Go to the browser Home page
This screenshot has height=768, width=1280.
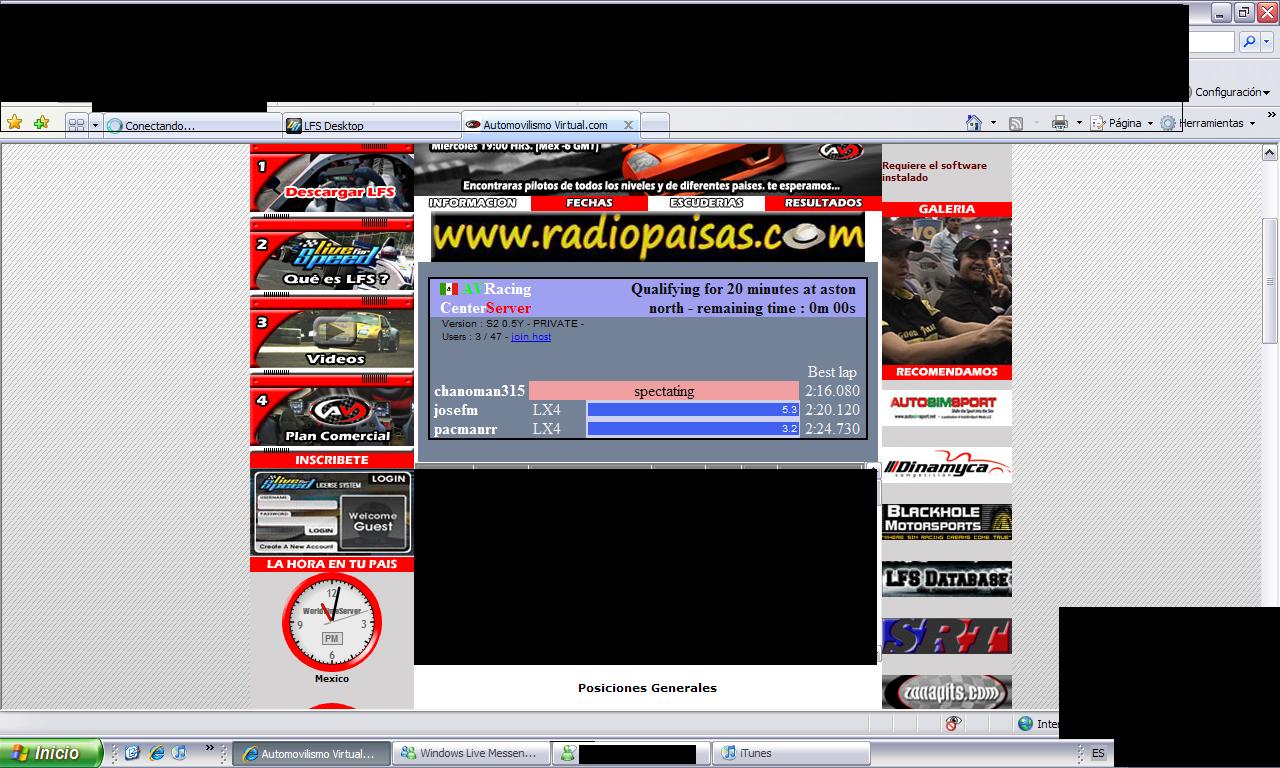click(973, 123)
